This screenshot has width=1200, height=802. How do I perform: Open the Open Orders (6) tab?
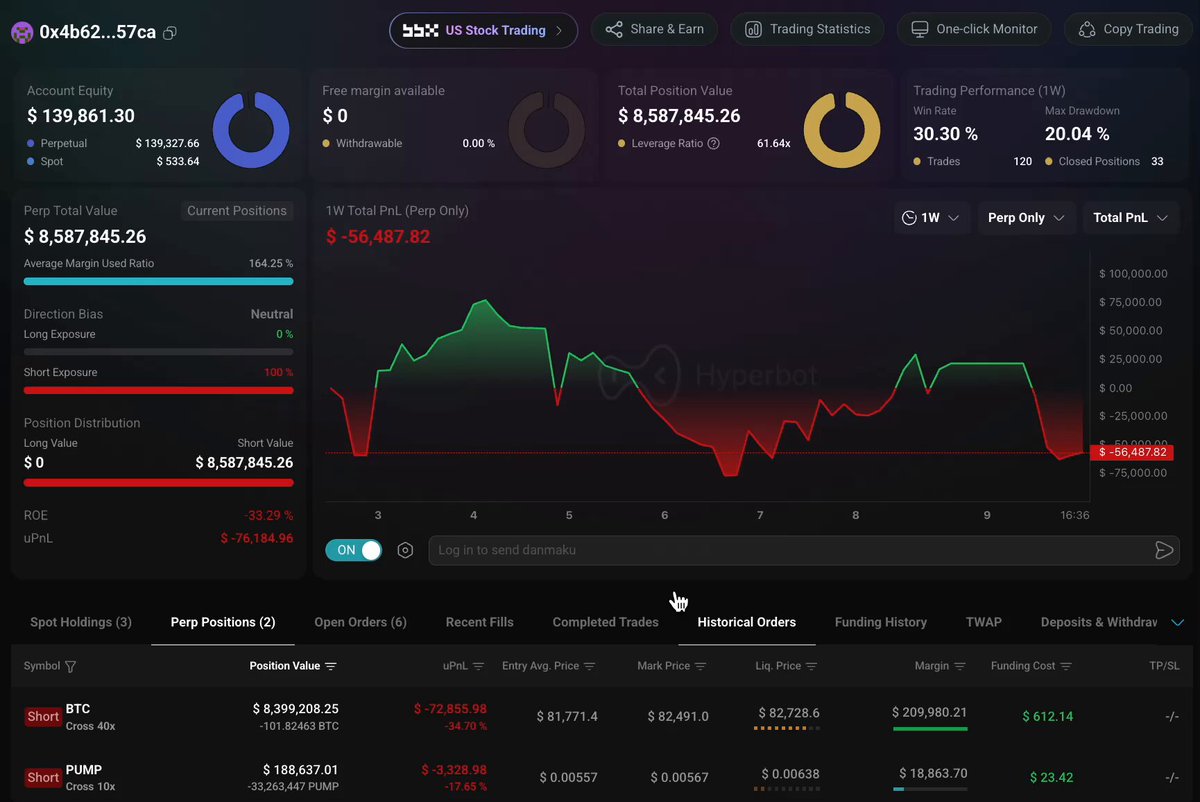click(x=361, y=622)
